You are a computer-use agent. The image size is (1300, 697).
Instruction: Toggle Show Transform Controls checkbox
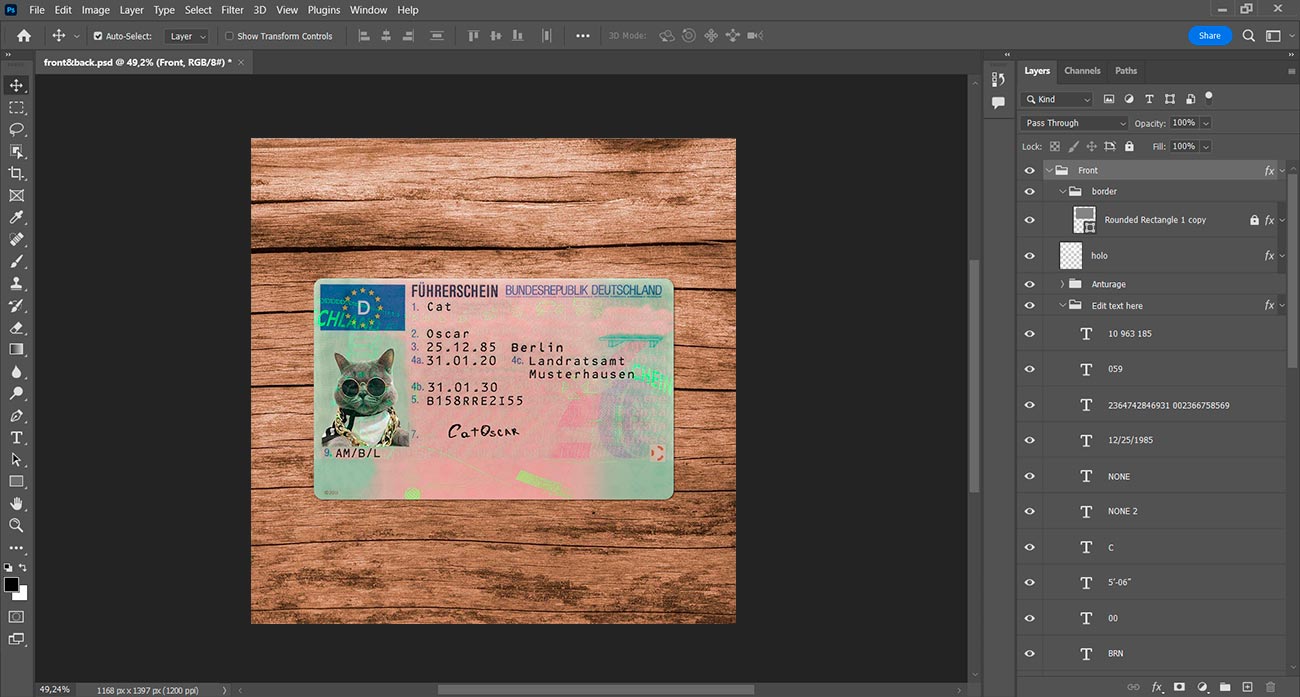[x=229, y=36]
